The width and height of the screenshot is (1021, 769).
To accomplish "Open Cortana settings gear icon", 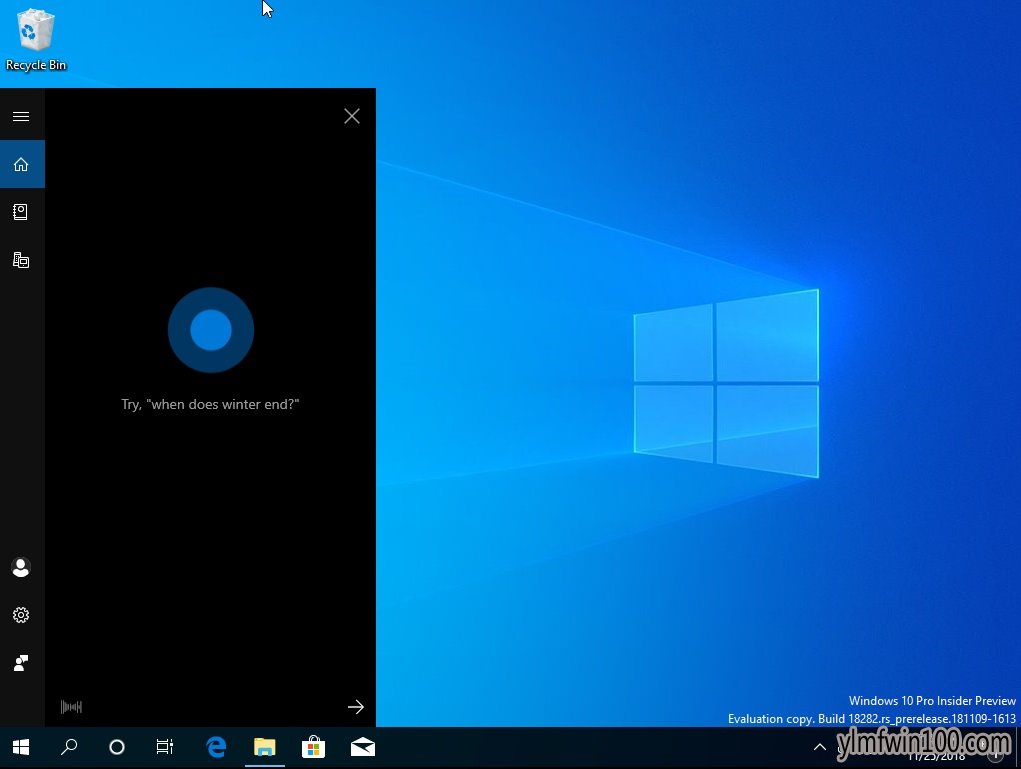I will pos(21,615).
